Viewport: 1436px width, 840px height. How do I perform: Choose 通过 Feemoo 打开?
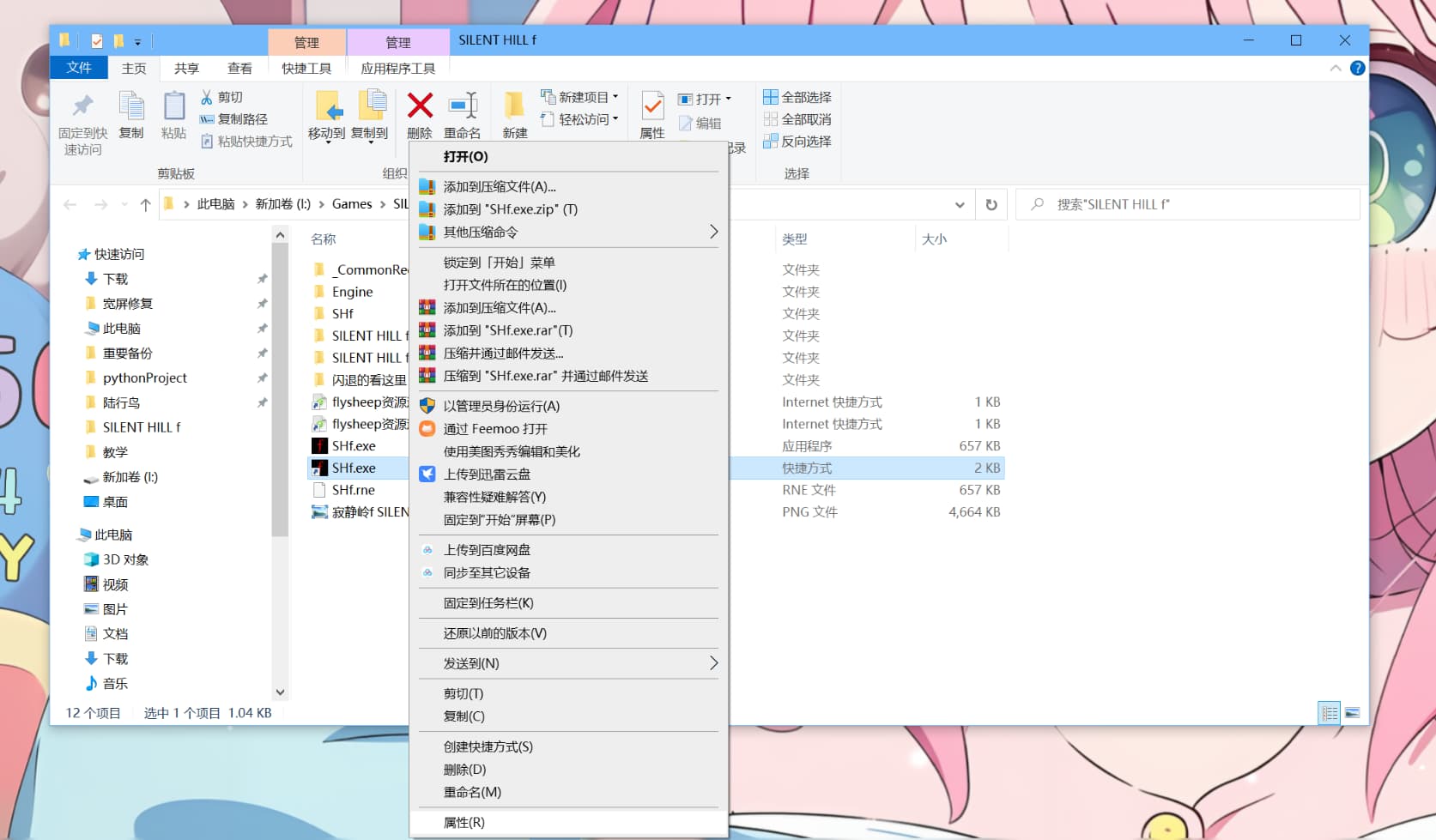click(x=568, y=429)
